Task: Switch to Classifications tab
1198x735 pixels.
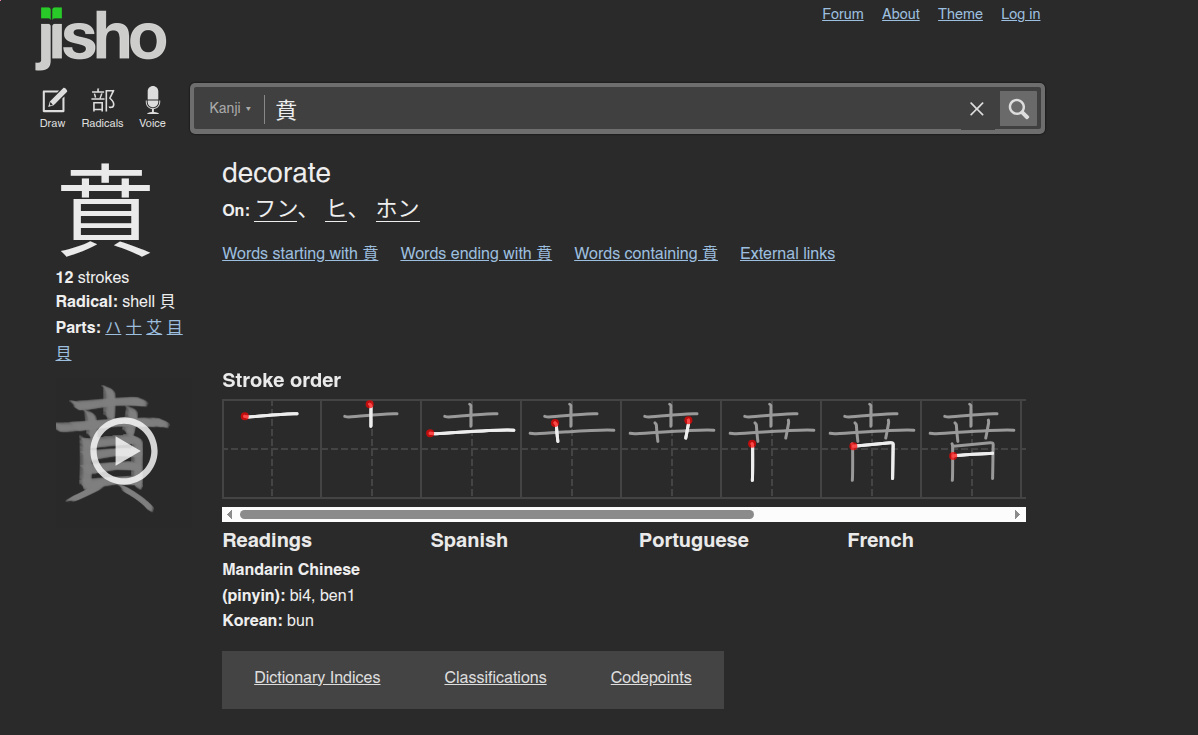Action: click(495, 678)
